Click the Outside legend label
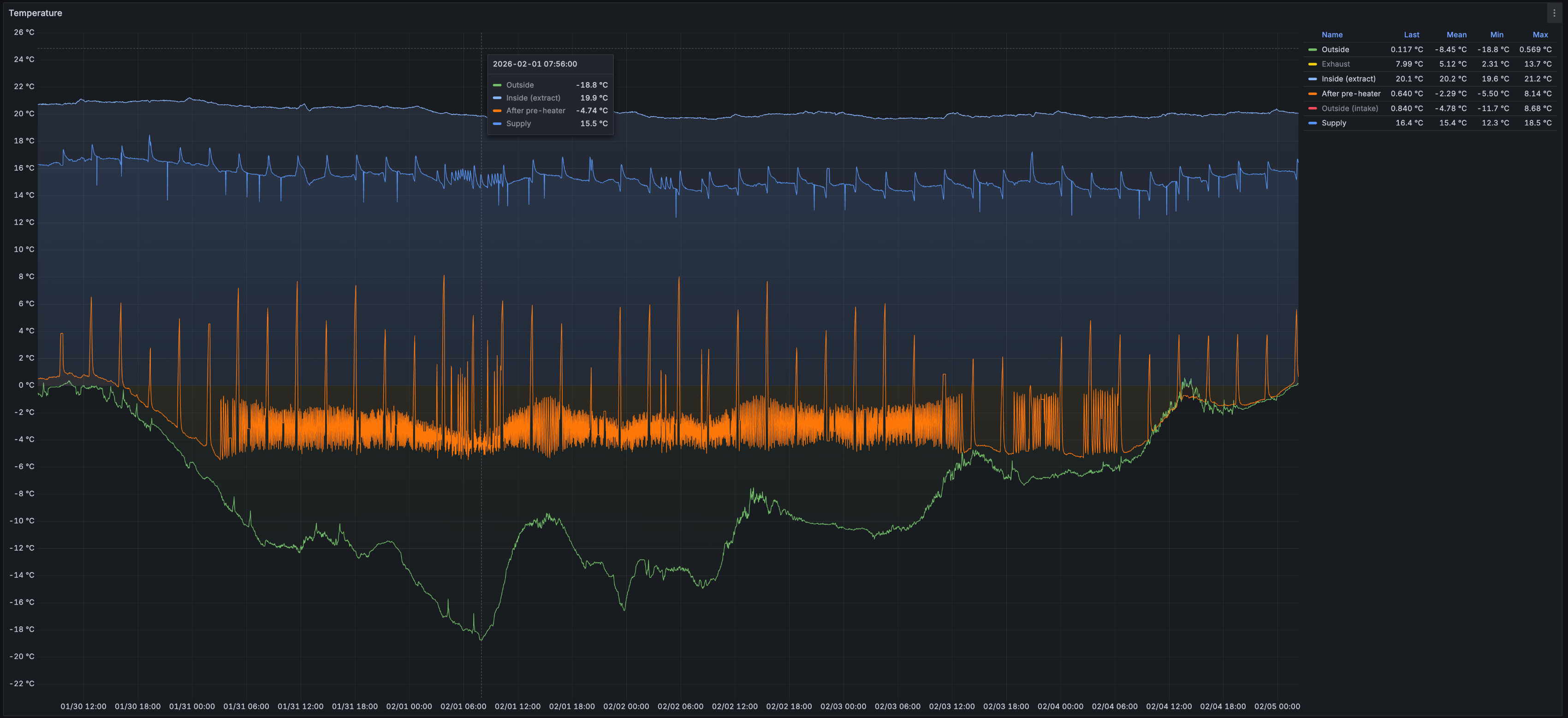The height and width of the screenshot is (718, 1568). coord(1335,50)
